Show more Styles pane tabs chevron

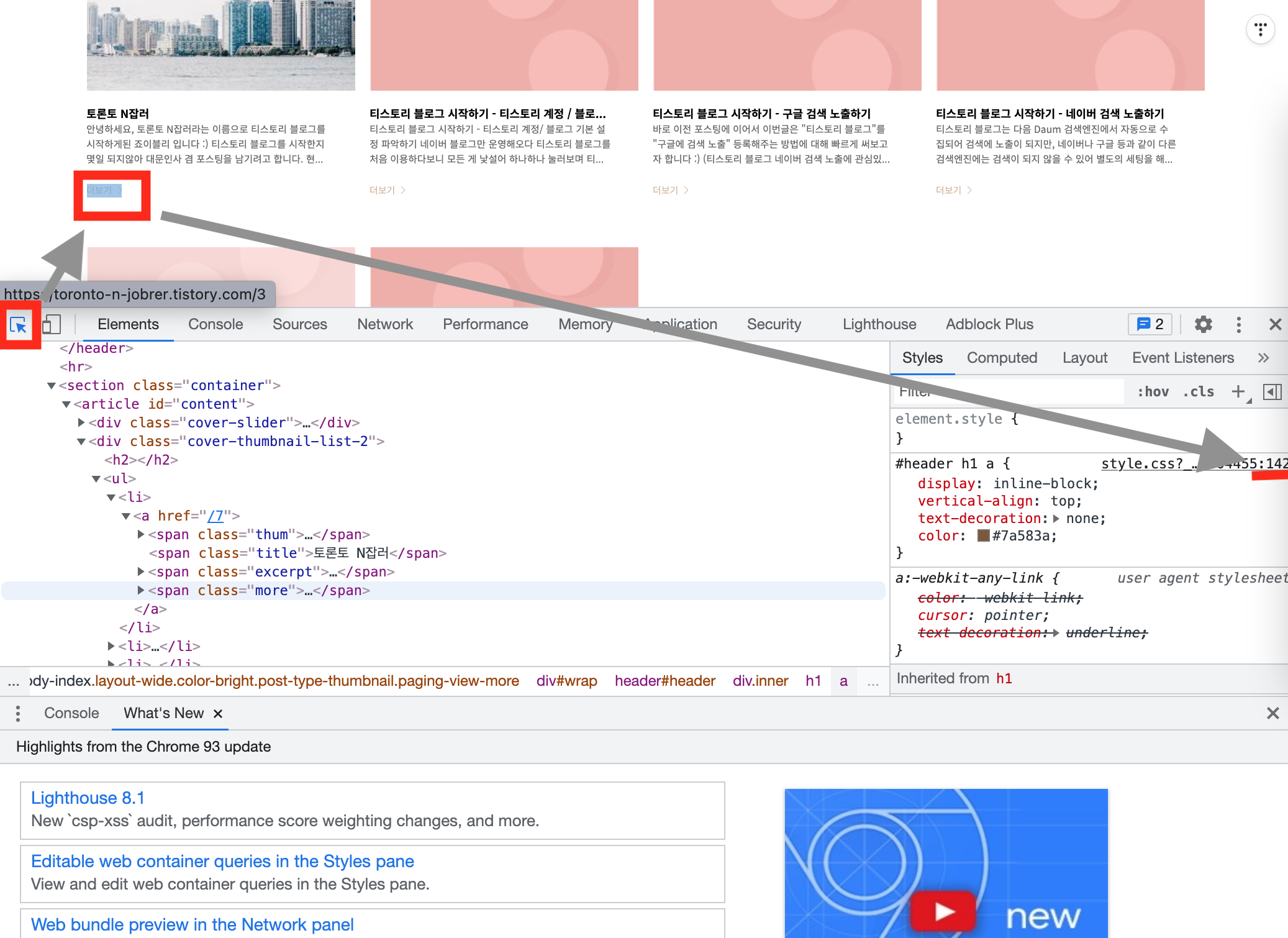click(x=1263, y=358)
